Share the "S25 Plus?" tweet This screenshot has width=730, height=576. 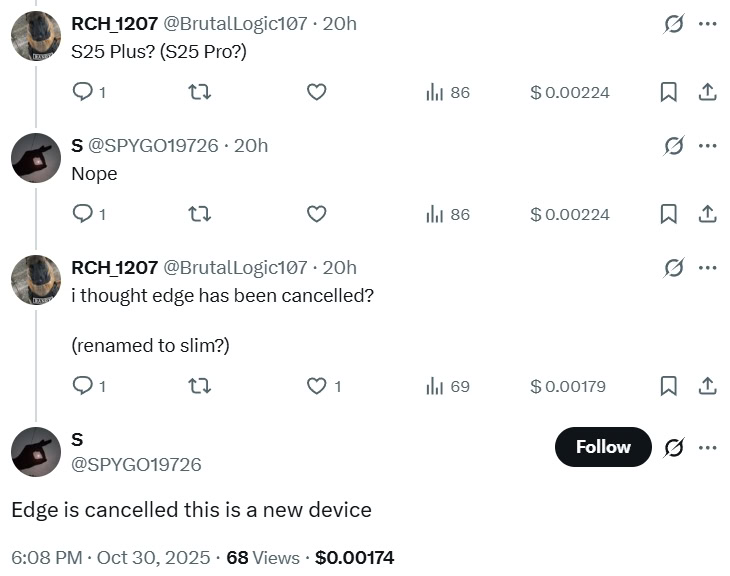tap(707, 92)
